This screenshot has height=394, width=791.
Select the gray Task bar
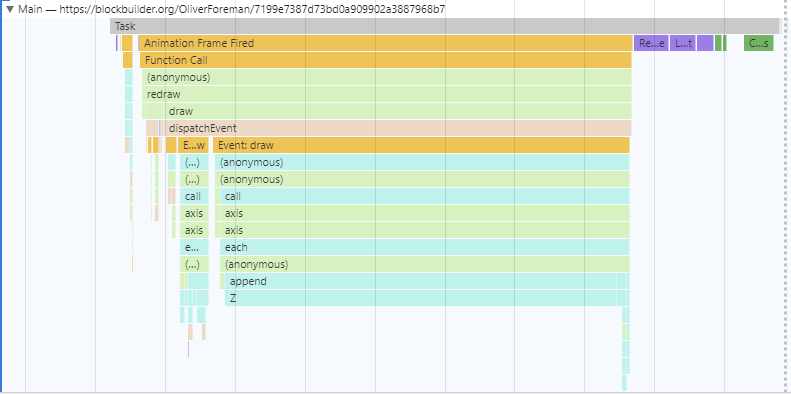click(x=445, y=26)
